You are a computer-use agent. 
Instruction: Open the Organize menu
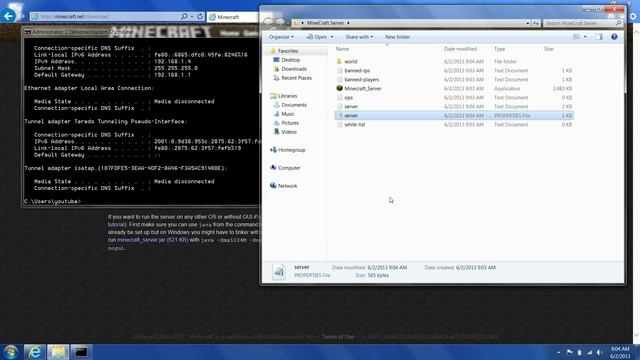coord(281,37)
